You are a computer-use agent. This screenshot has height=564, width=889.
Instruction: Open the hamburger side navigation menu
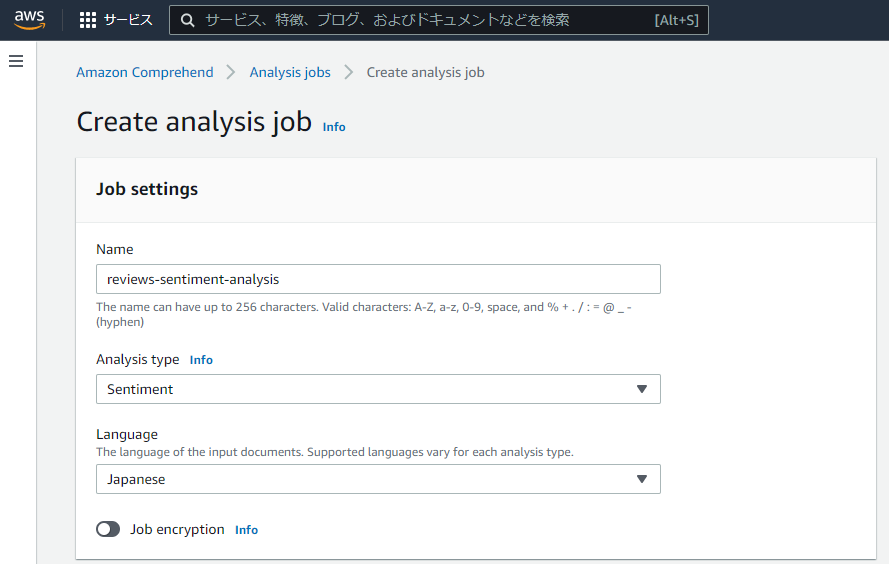16,61
